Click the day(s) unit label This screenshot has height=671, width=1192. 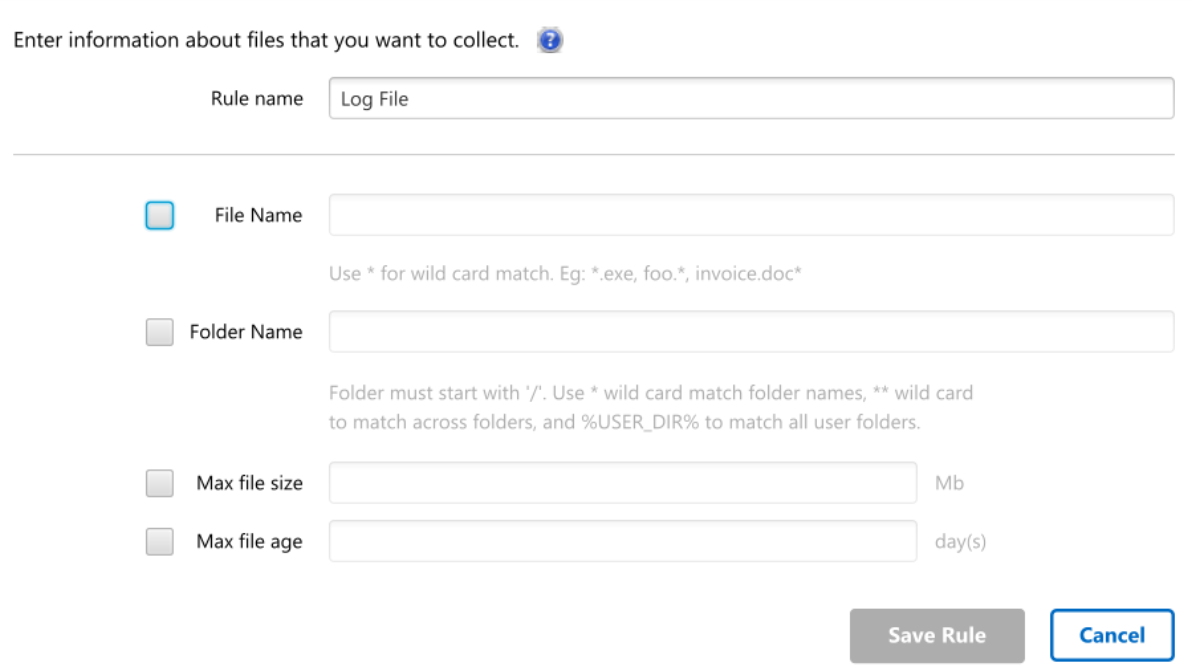point(963,541)
